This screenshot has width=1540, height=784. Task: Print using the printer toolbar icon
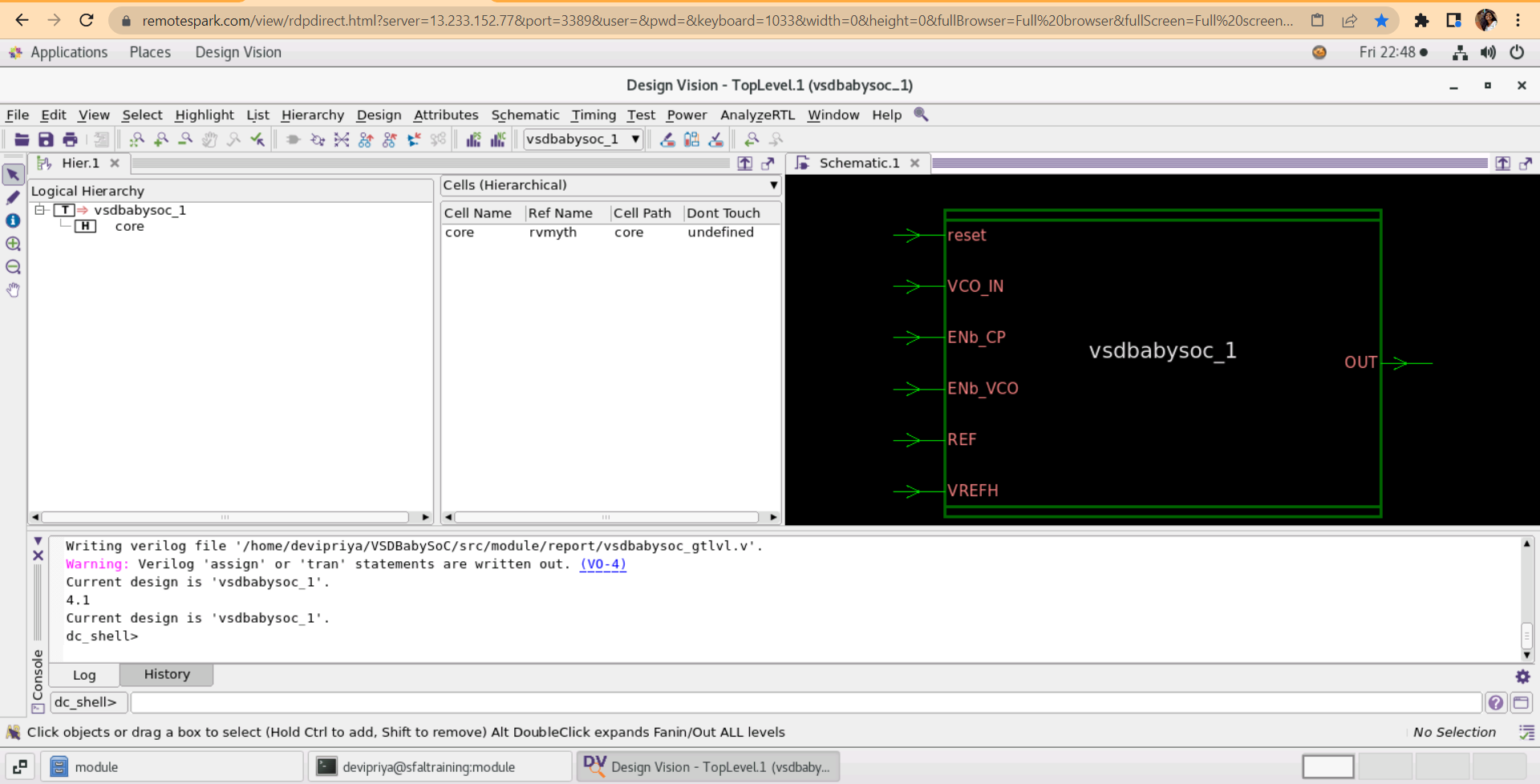point(70,139)
